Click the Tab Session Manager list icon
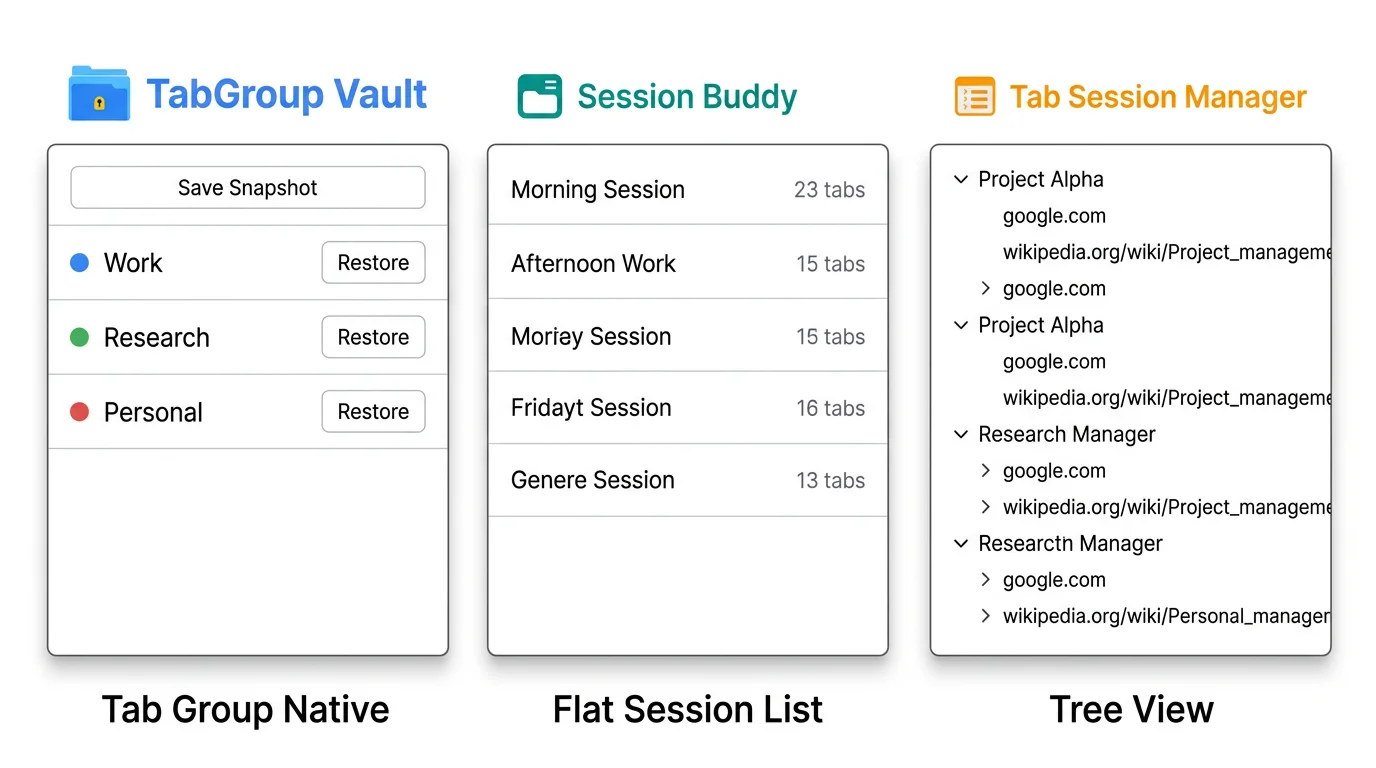The height and width of the screenshot is (768, 1376). 974,97
